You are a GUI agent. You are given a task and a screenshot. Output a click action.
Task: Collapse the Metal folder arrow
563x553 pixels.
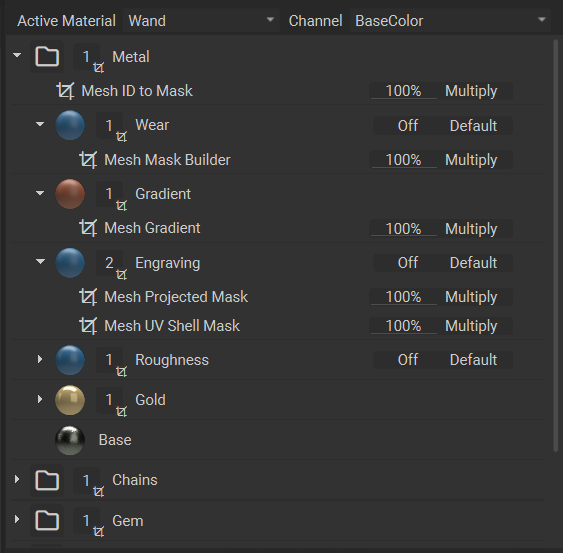[x=17, y=55]
